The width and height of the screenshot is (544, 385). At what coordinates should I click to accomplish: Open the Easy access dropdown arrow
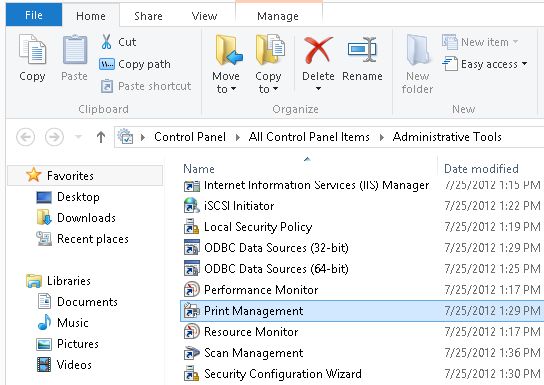pos(524,64)
